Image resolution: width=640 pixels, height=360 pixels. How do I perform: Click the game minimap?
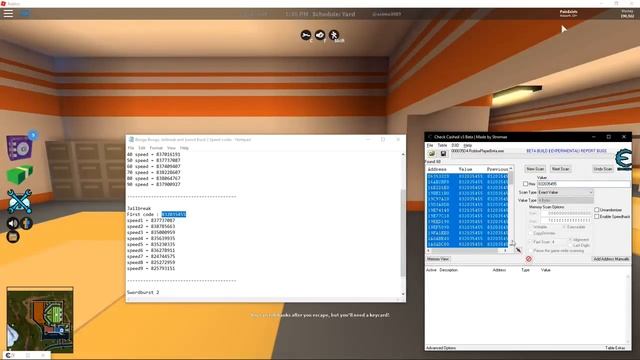(x=40, y=320)
